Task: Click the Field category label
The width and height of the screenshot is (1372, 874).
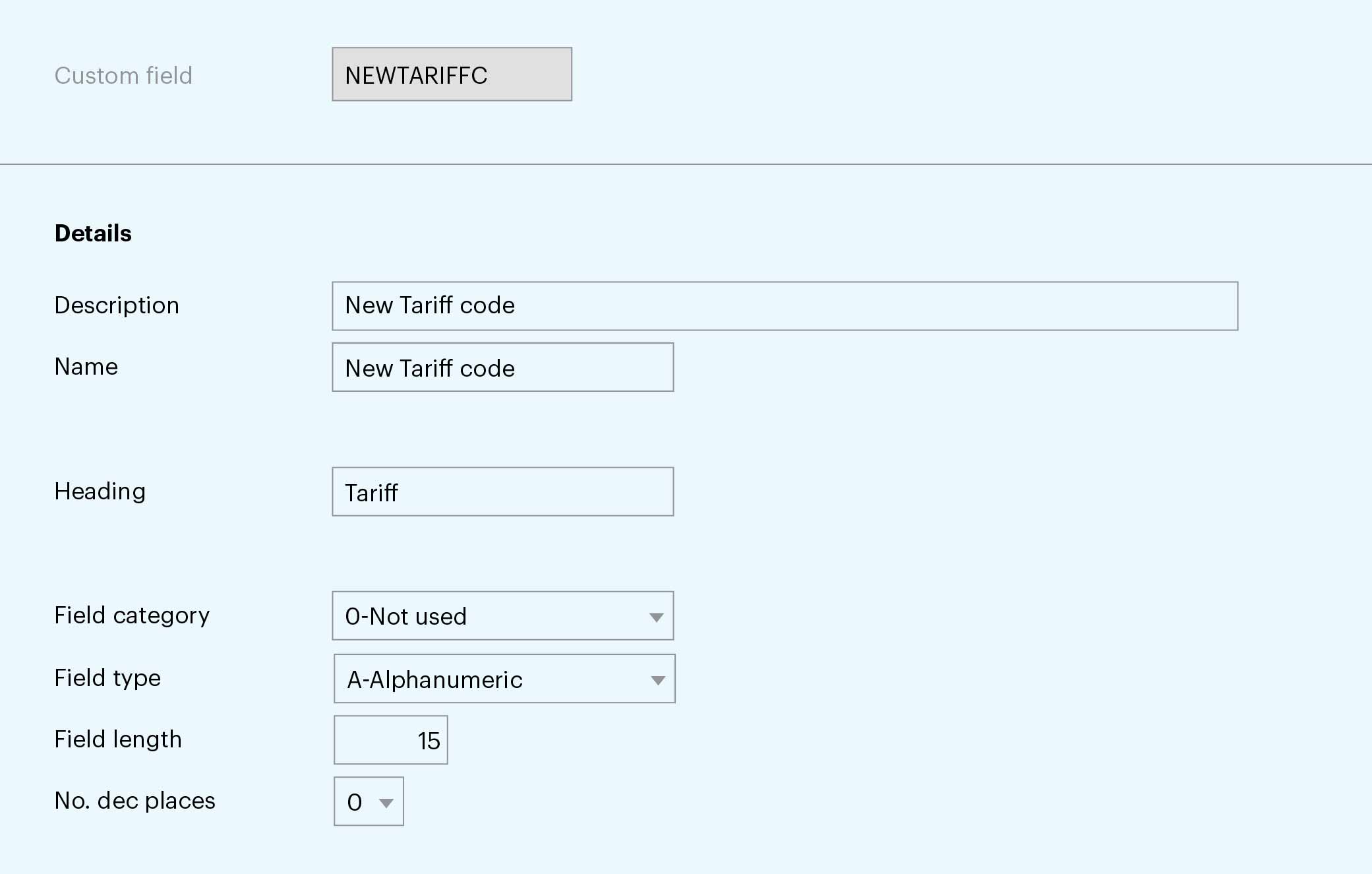Action: (132, 615)
